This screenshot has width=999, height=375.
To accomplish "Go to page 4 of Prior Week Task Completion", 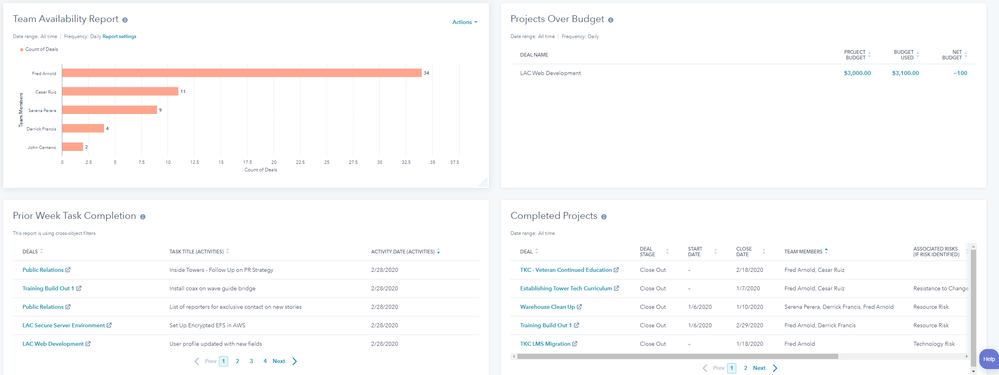I will (265, 361).
